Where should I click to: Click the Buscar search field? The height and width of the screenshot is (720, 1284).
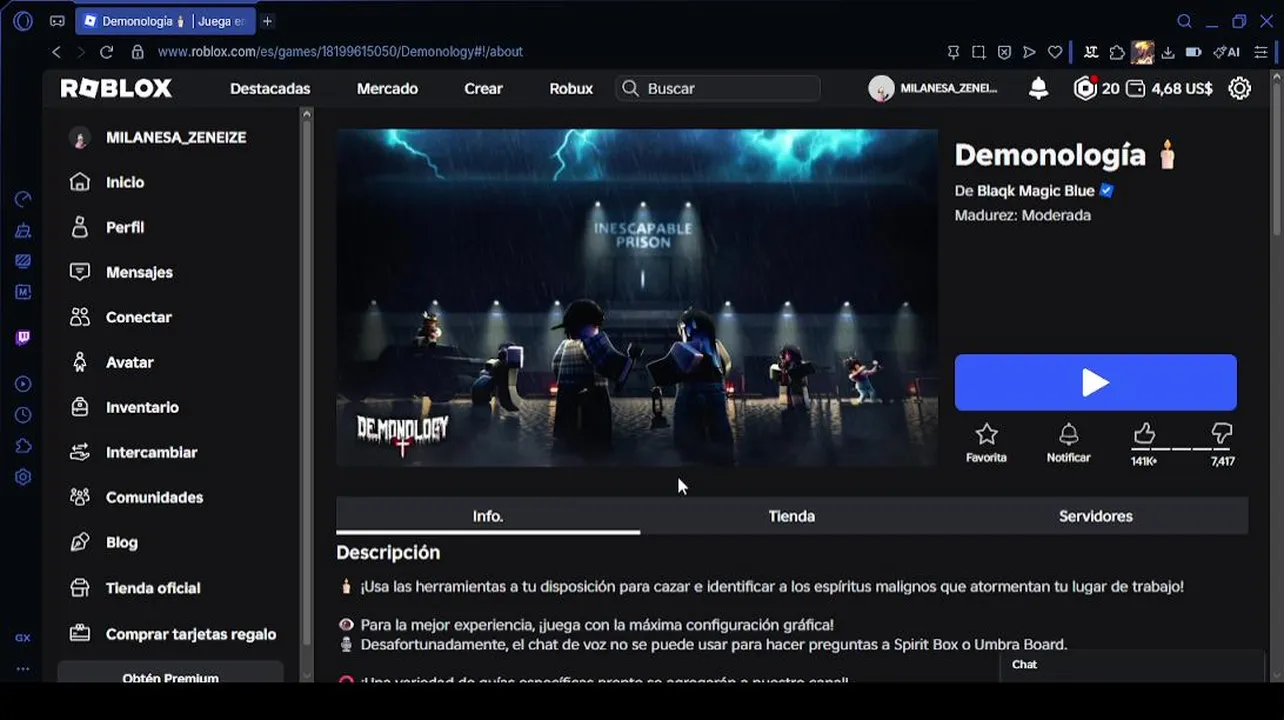[x=718, y=88]
